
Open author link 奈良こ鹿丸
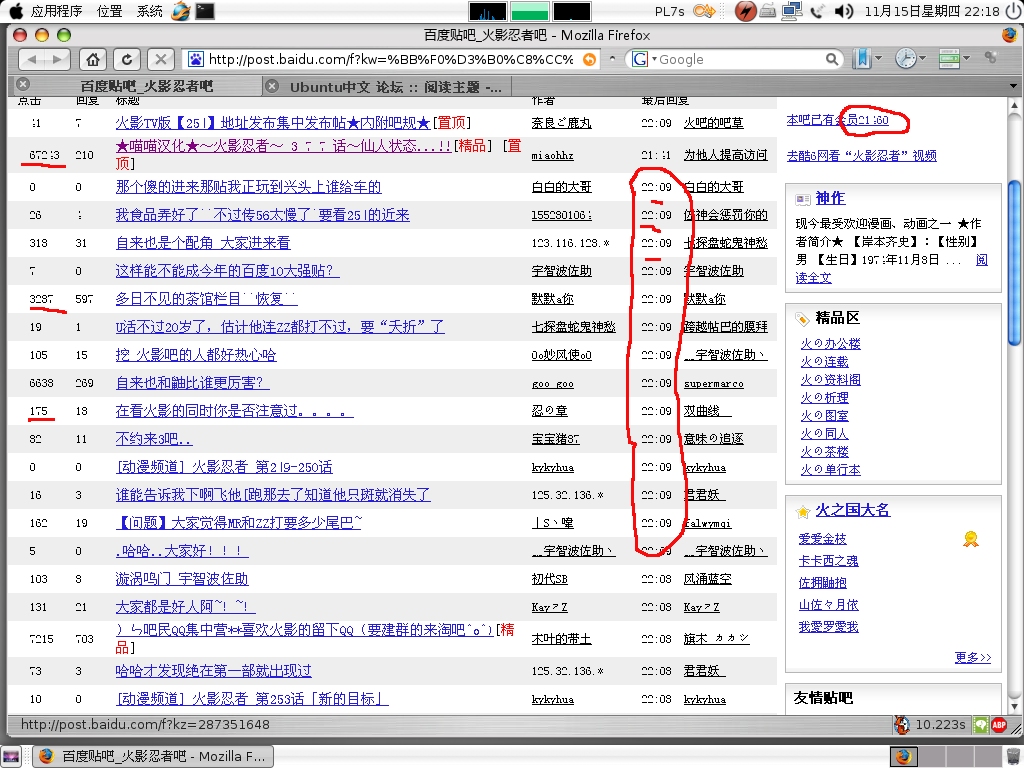coord(562,123)
